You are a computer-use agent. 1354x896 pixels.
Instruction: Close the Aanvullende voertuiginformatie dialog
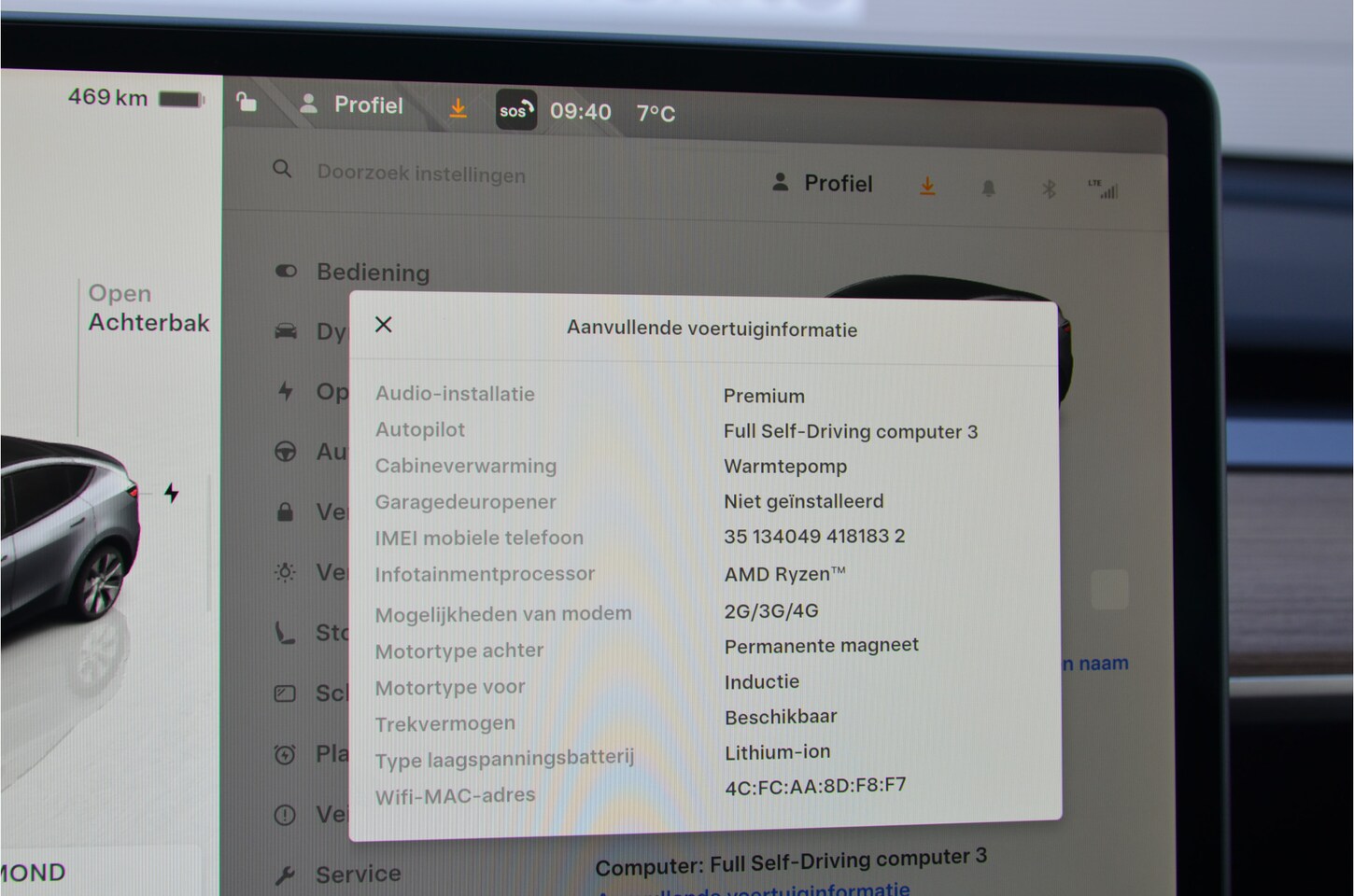[383, 325]
